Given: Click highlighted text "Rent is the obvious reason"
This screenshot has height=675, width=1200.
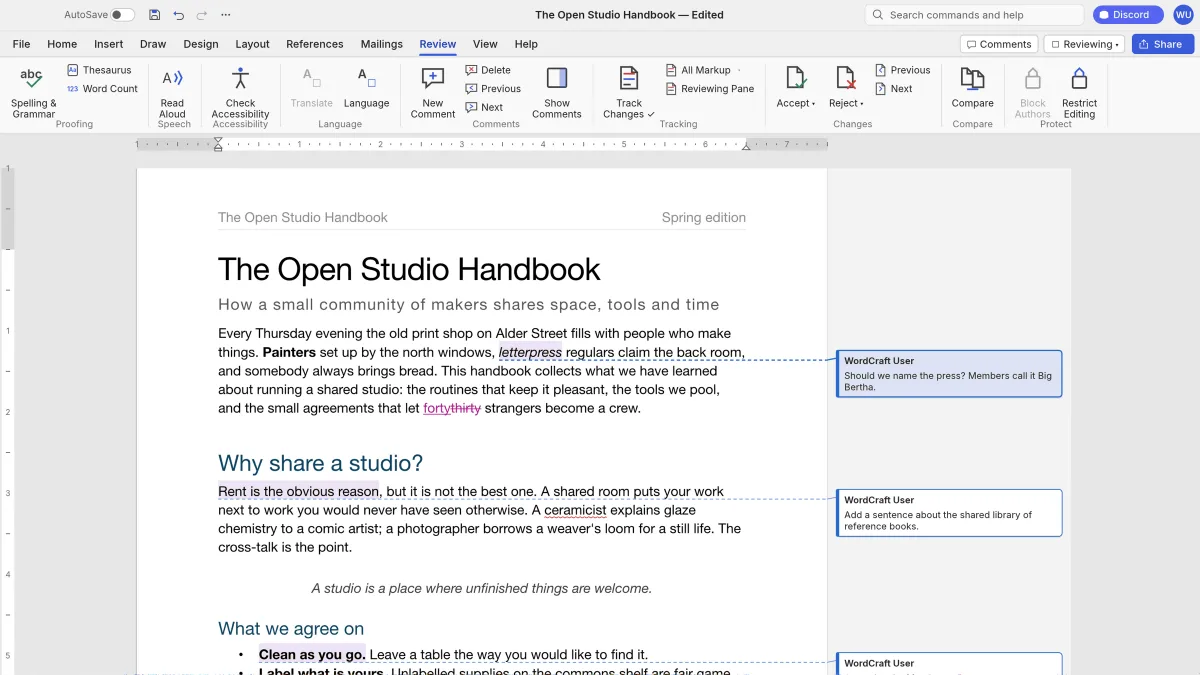Looking at the screenshot, I should [x=298, y=491].
